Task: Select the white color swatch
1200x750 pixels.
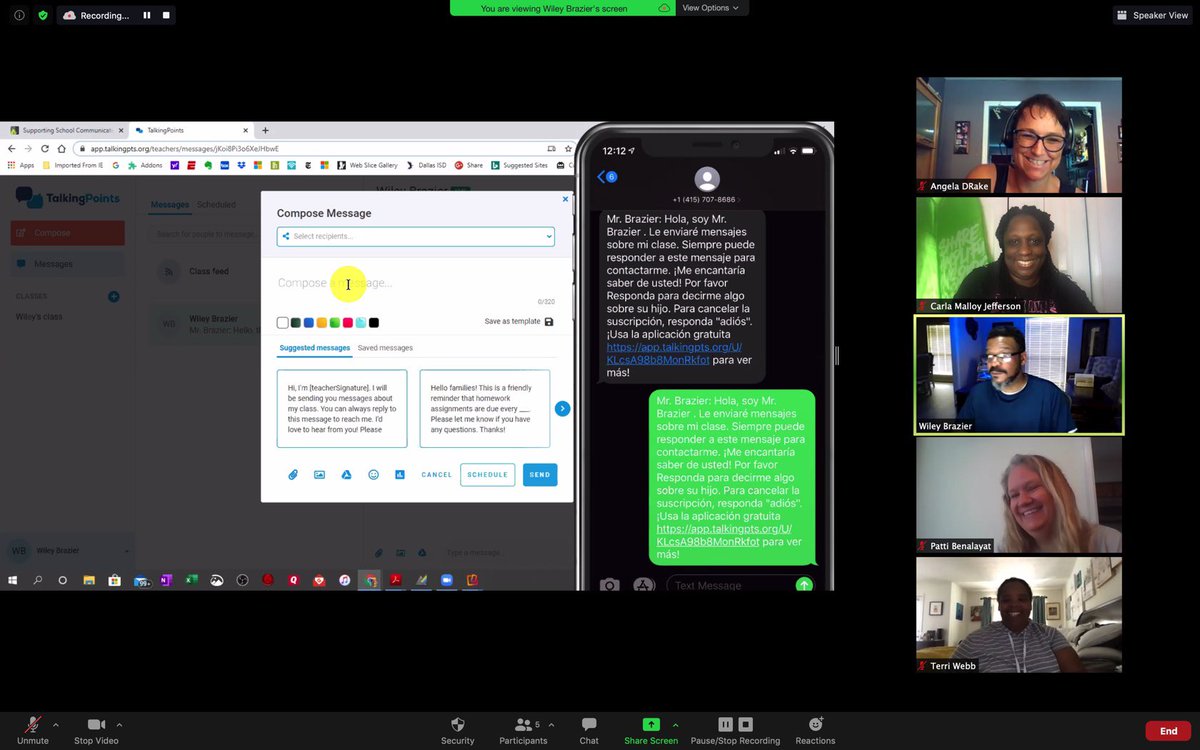Action: 283,322
